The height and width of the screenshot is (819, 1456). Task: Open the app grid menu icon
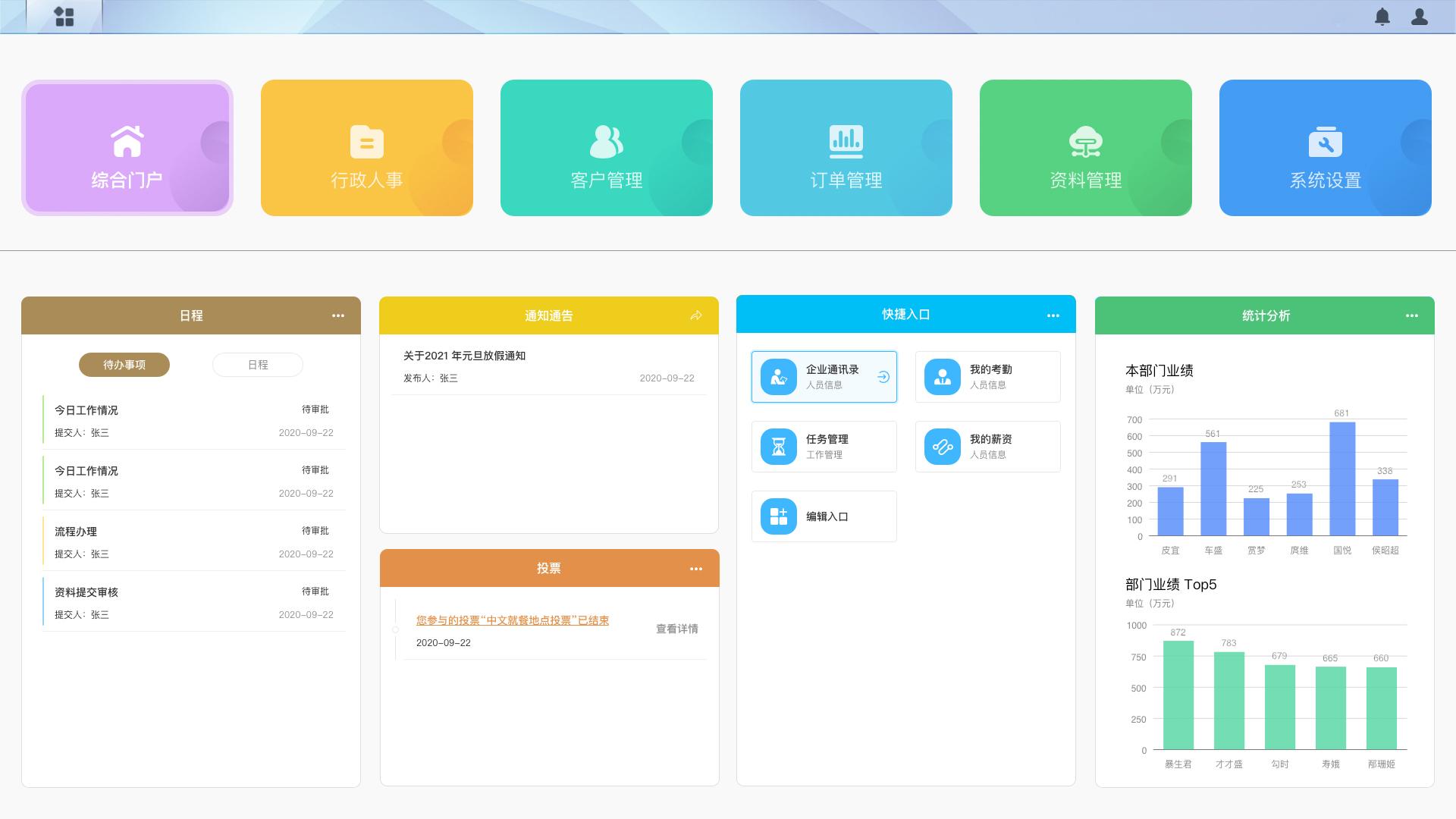click(64, 17)
